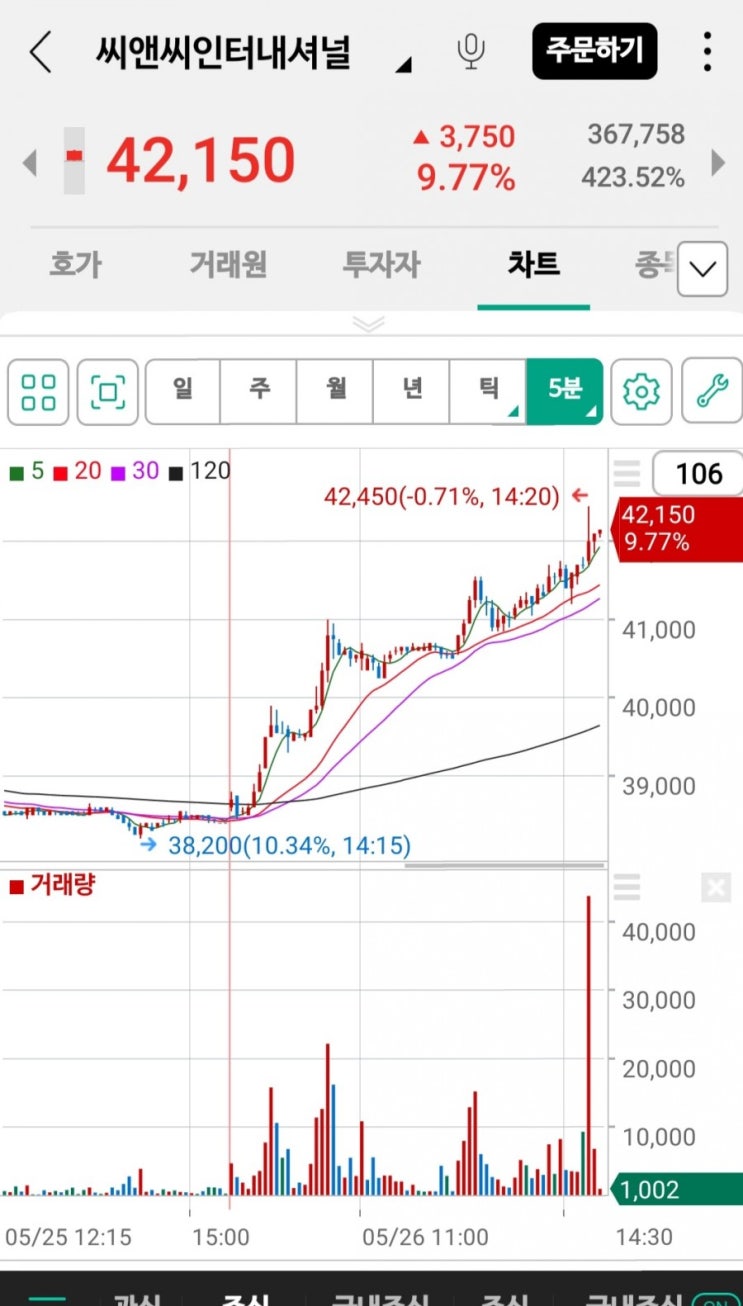Screen dimensions: 743x1306
Task: Edit the 106 candle count field
Action: [x=699, y=474]
